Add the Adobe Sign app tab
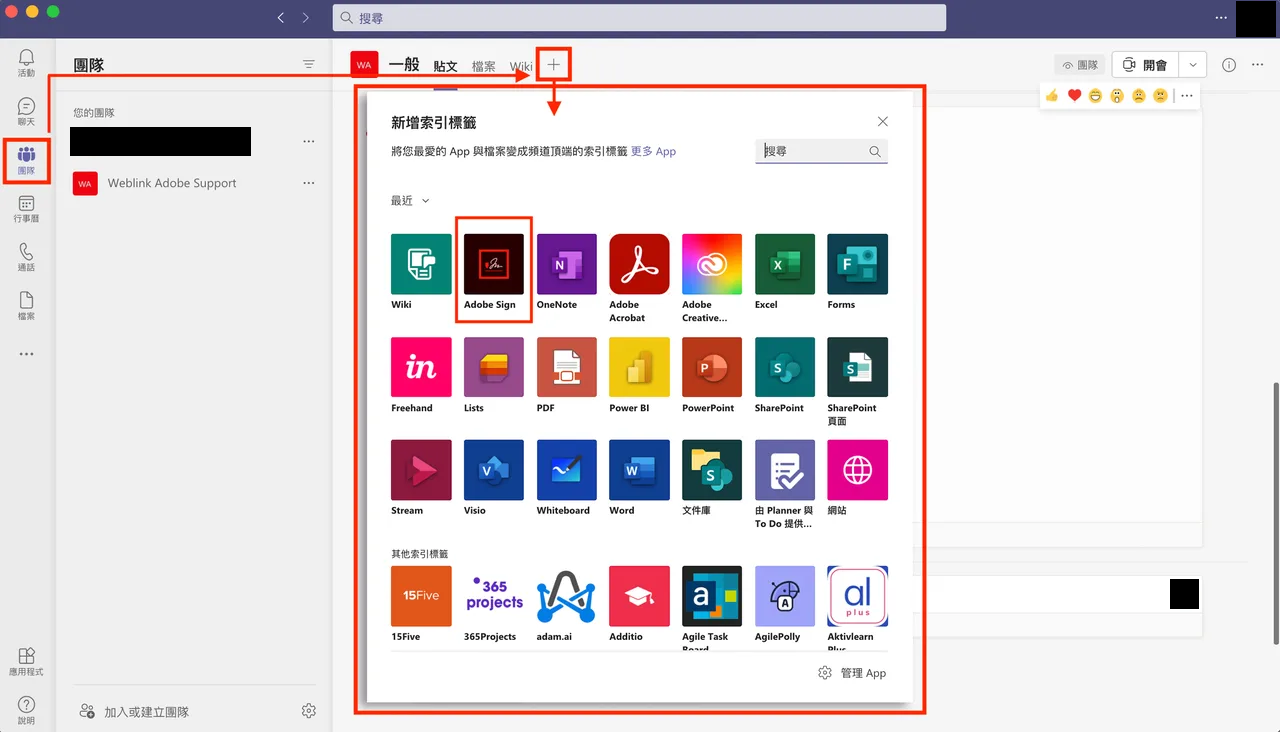Screen dimensions: 1280x732 [494, 264]
